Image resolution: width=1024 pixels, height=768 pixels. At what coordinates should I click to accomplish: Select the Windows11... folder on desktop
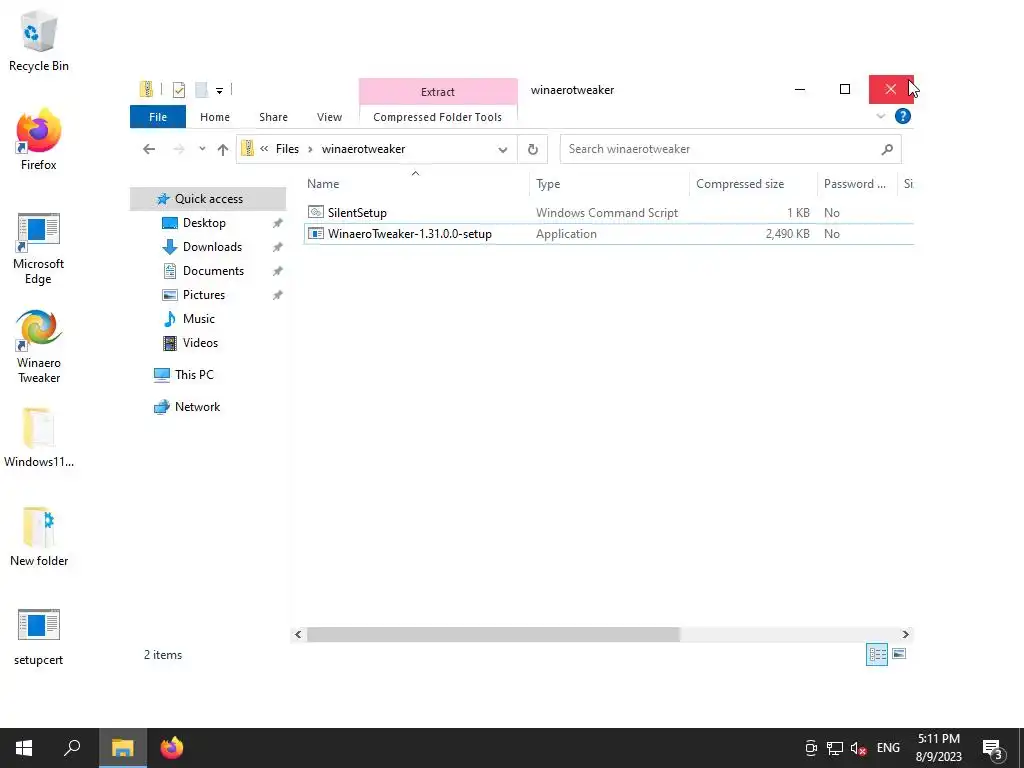pos(39,438)
